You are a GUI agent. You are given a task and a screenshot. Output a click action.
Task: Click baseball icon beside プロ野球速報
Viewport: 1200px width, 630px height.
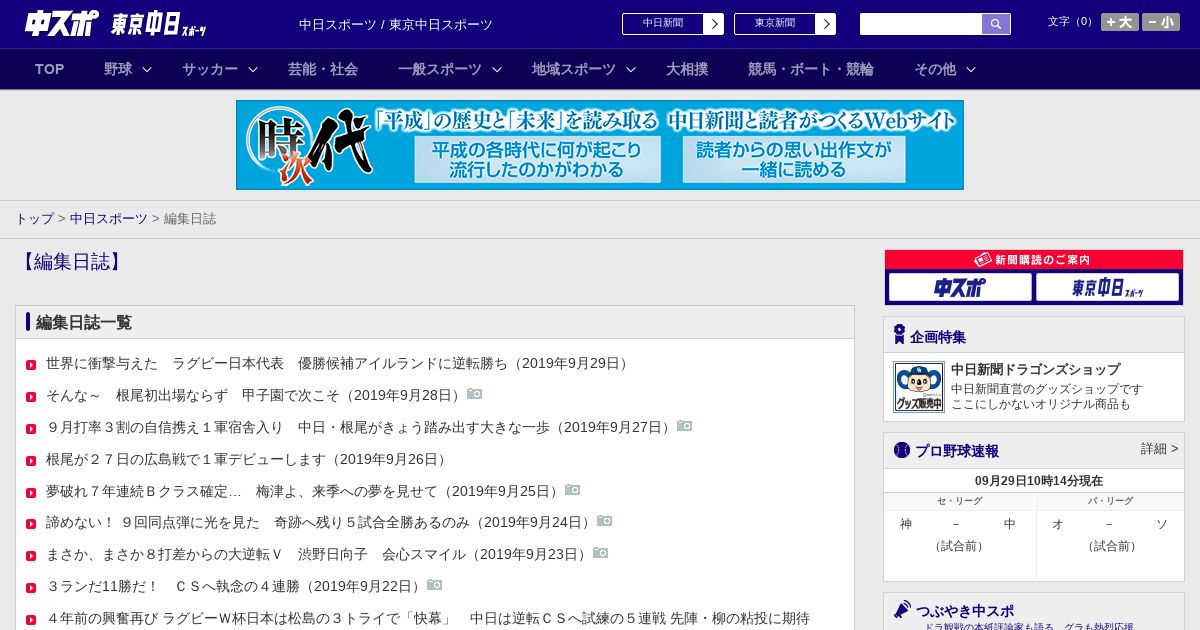click(901, 450)
